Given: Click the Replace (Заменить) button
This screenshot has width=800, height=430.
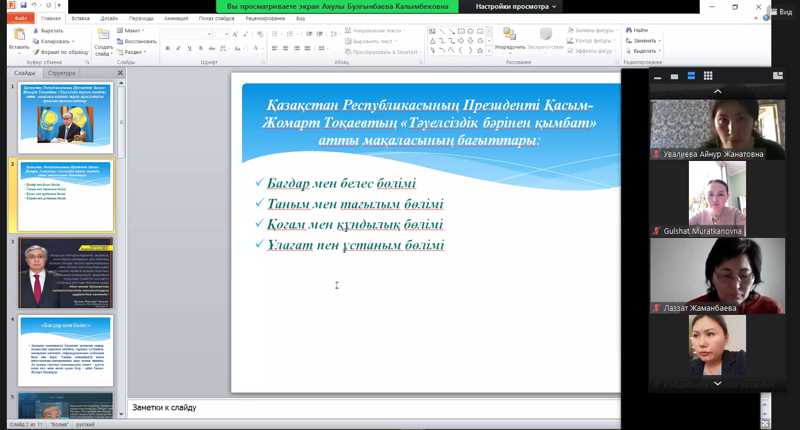Looking at the screenshot, I should (644, 41).
